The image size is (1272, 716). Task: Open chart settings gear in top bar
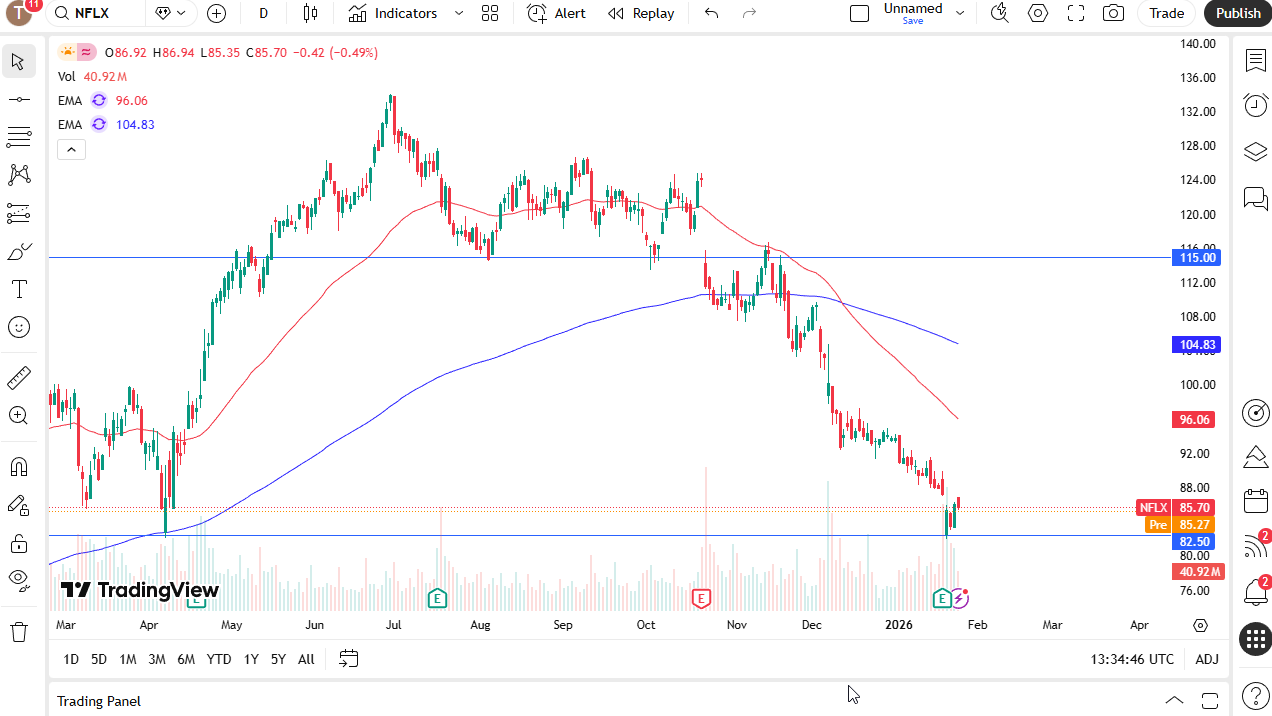click(x=1038, y=13)
